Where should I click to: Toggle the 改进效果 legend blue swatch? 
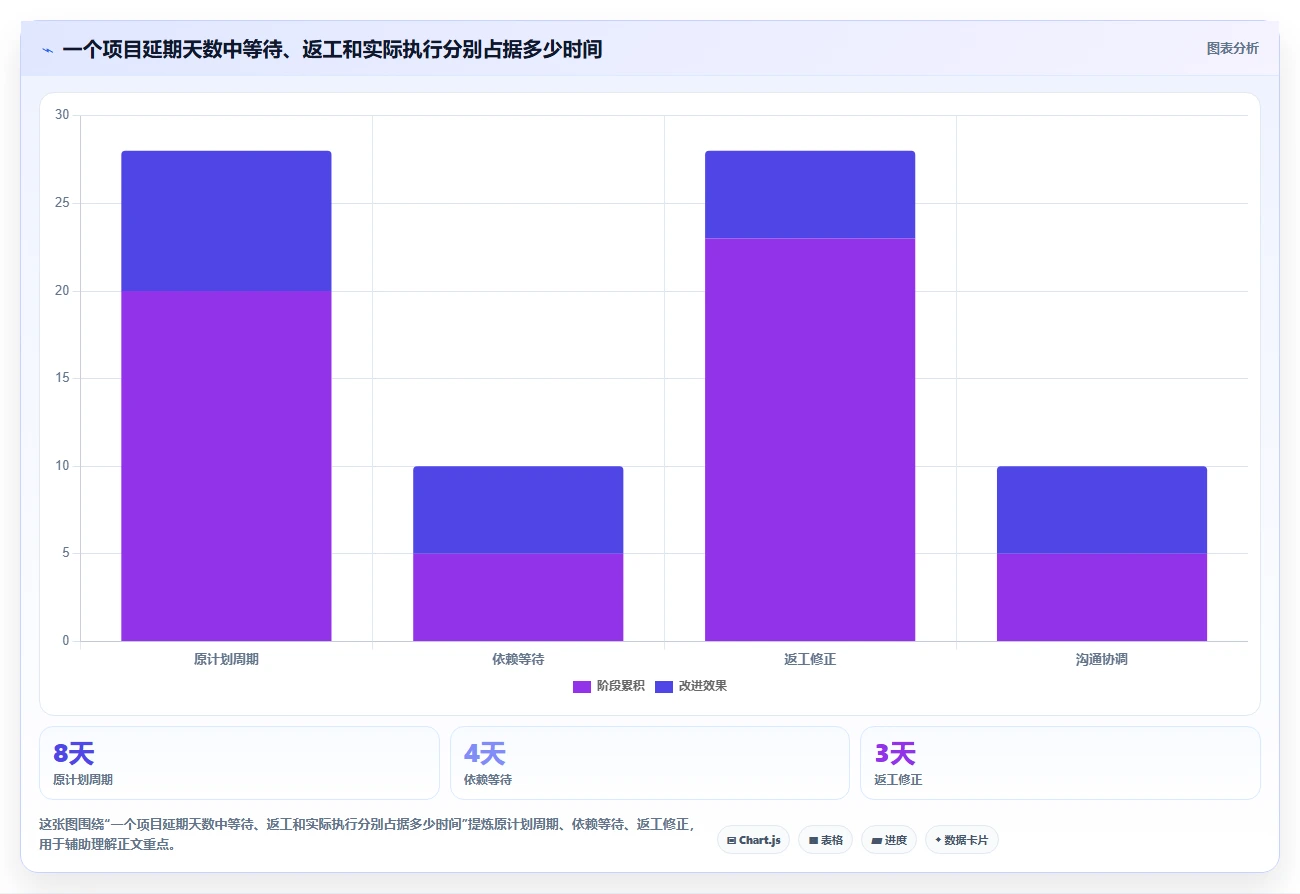664,686
